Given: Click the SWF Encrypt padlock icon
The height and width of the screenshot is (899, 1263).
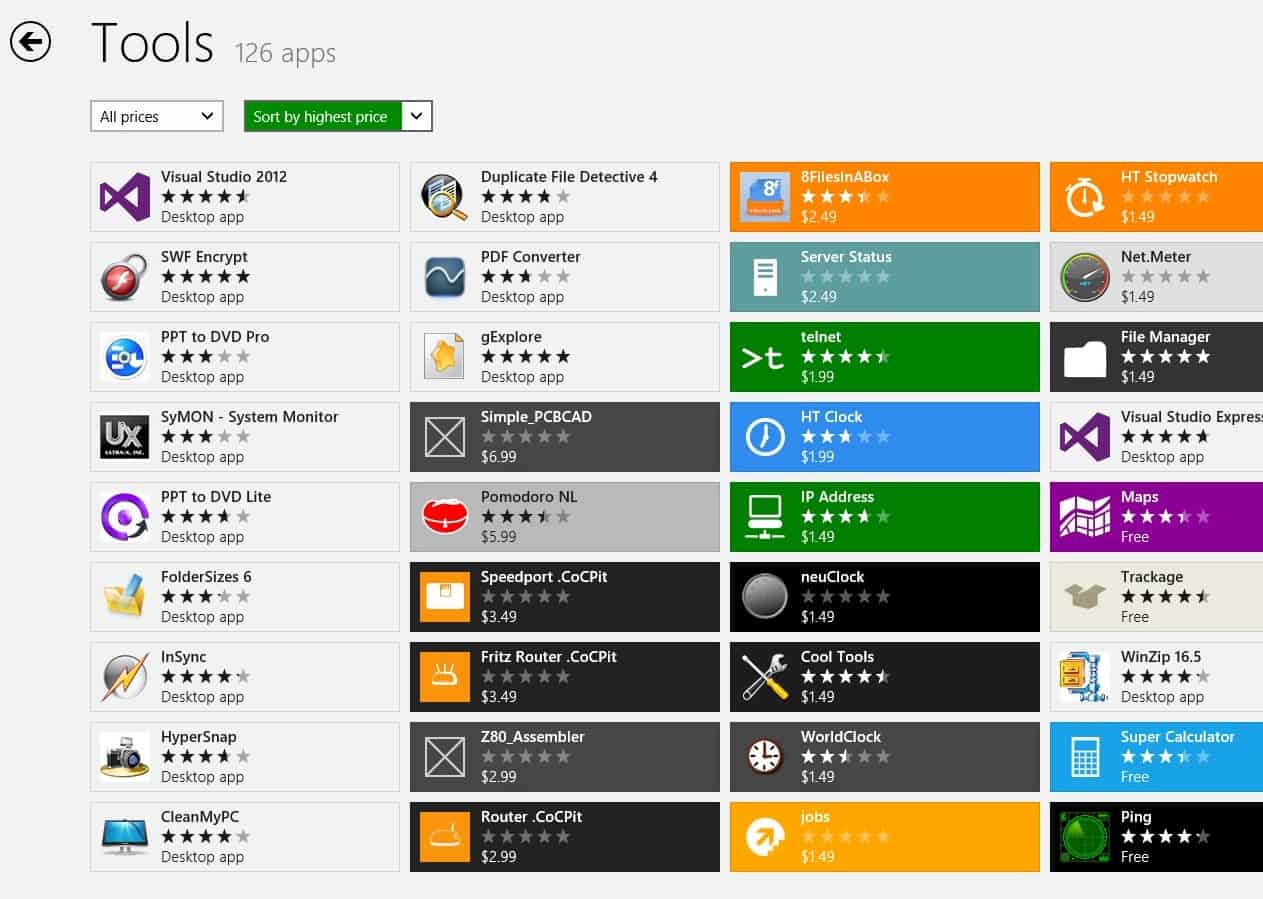Looking at the screenshot, I should pos(125,277).
